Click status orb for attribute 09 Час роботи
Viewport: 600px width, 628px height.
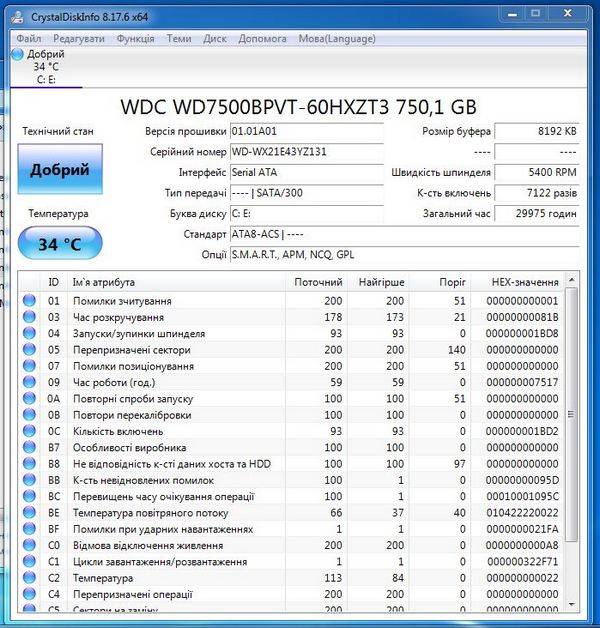tap(29, 383)
